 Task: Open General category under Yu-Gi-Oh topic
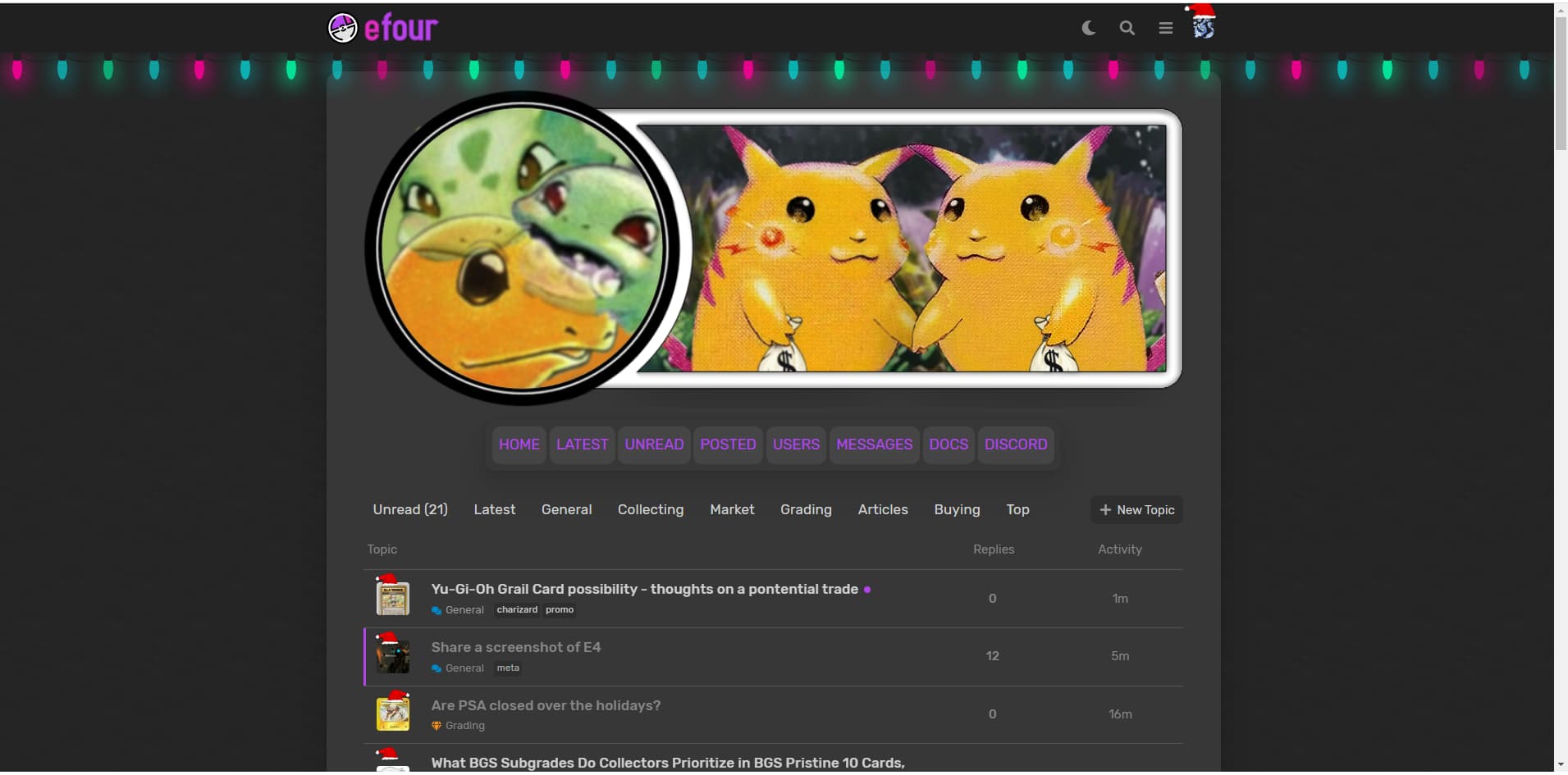458,610
